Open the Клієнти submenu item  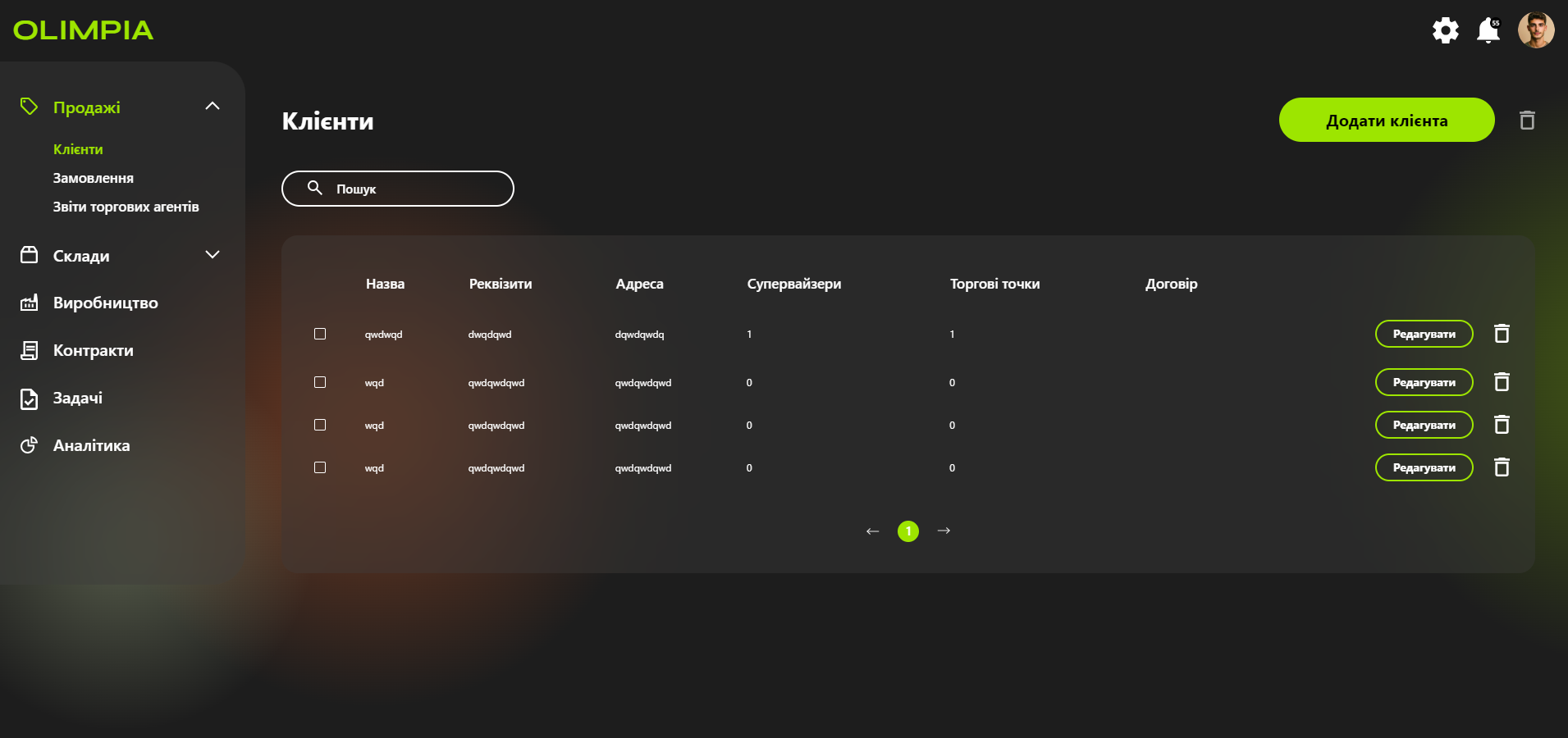(x=78, y=149)
